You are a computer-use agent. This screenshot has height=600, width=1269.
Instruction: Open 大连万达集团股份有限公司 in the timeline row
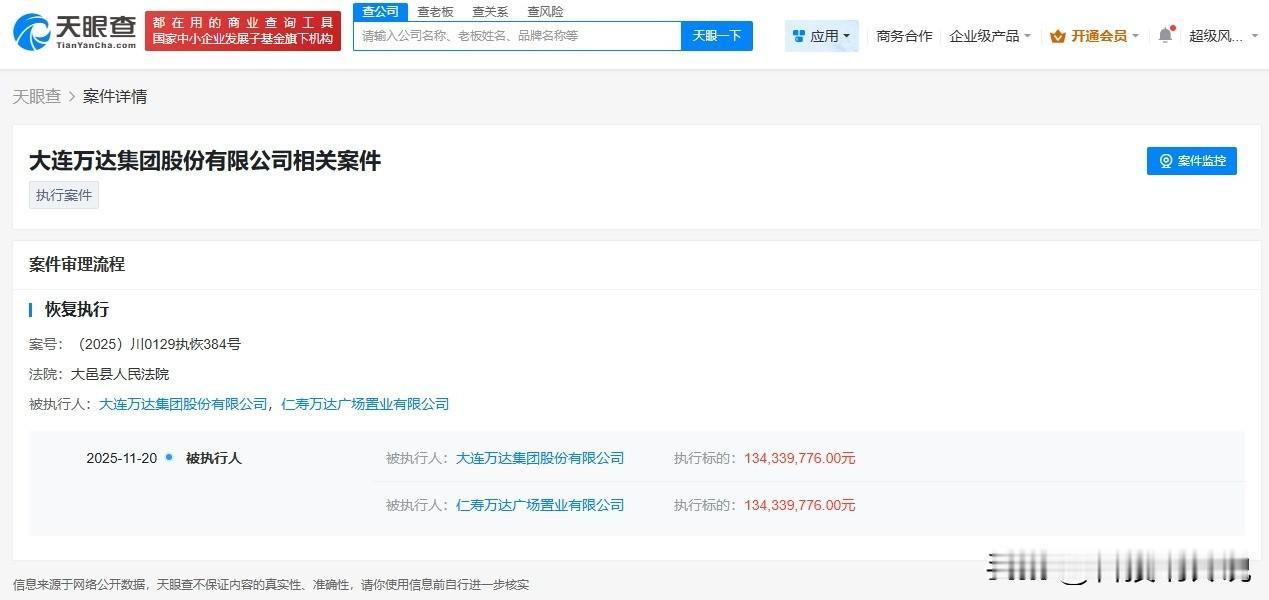[540, 458]
